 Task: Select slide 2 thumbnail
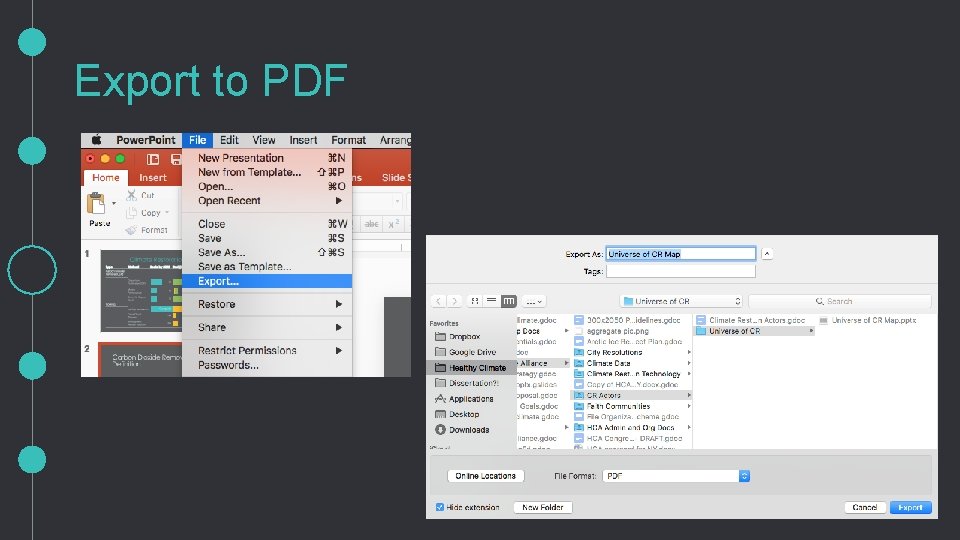tap(141, 360)
